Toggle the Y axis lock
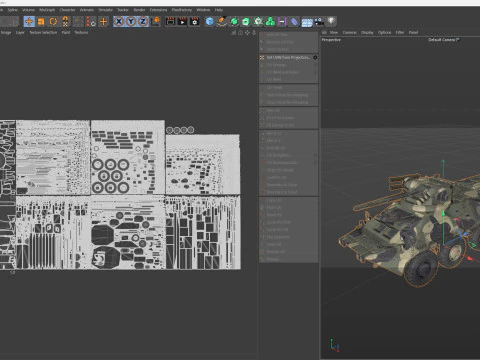 point(131,22)
